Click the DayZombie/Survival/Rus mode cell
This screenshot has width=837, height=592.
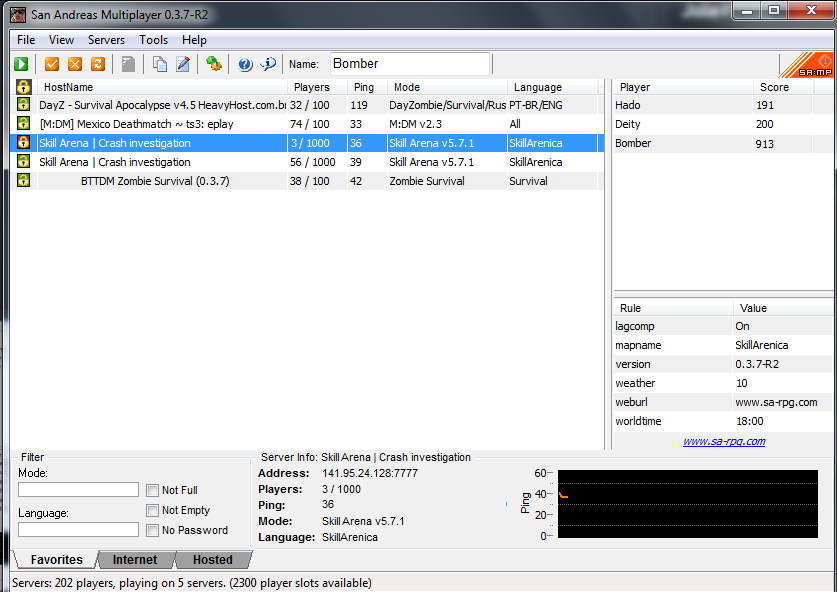coord(447,105)
